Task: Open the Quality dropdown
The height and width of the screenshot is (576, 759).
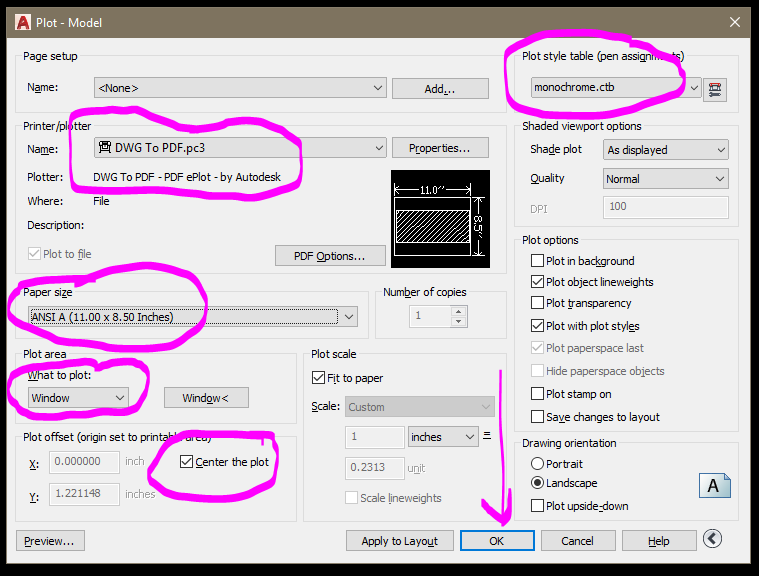Action: tap(666, 179)
